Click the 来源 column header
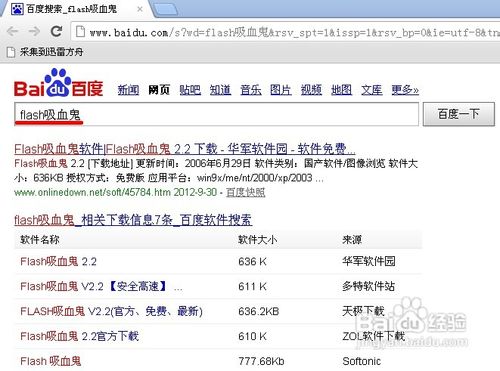500x371 pixels. (352, 240)
